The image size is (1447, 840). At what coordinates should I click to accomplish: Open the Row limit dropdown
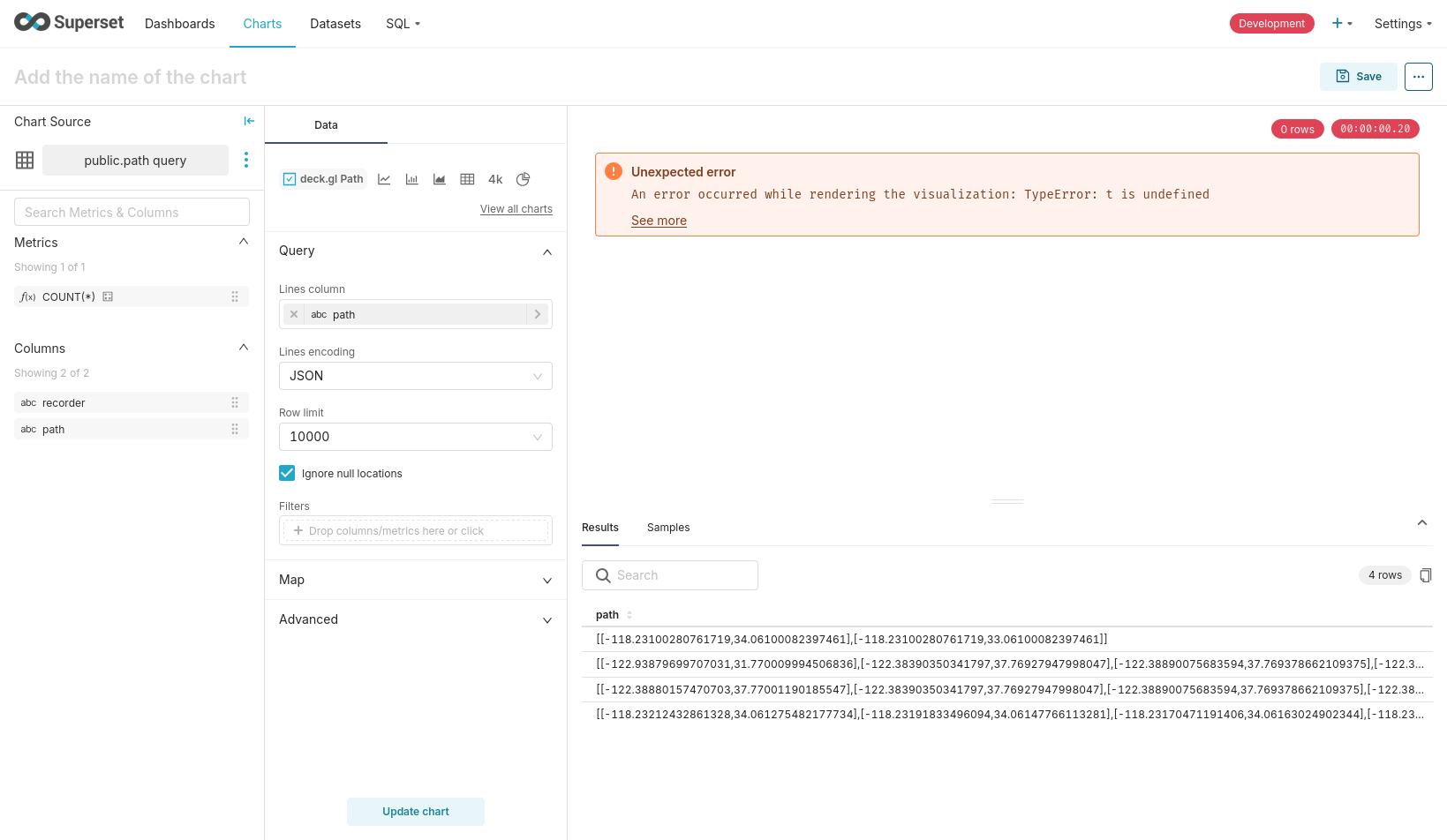coord(416,437)
